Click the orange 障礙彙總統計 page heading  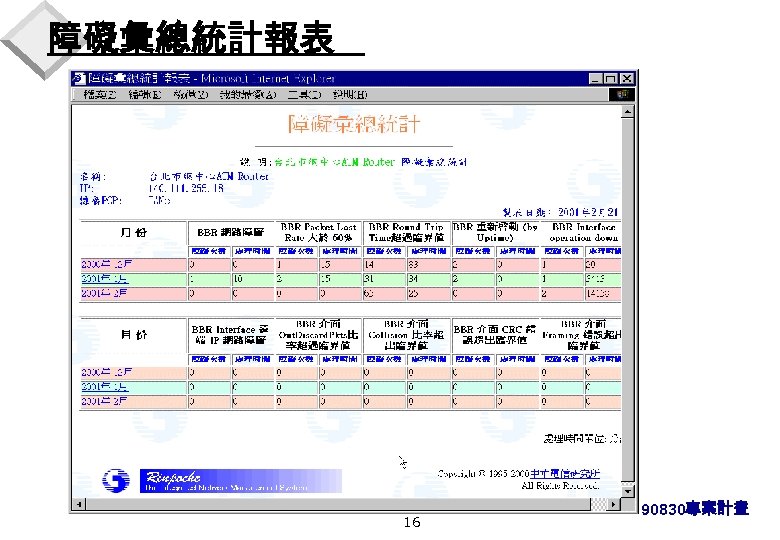354,124
